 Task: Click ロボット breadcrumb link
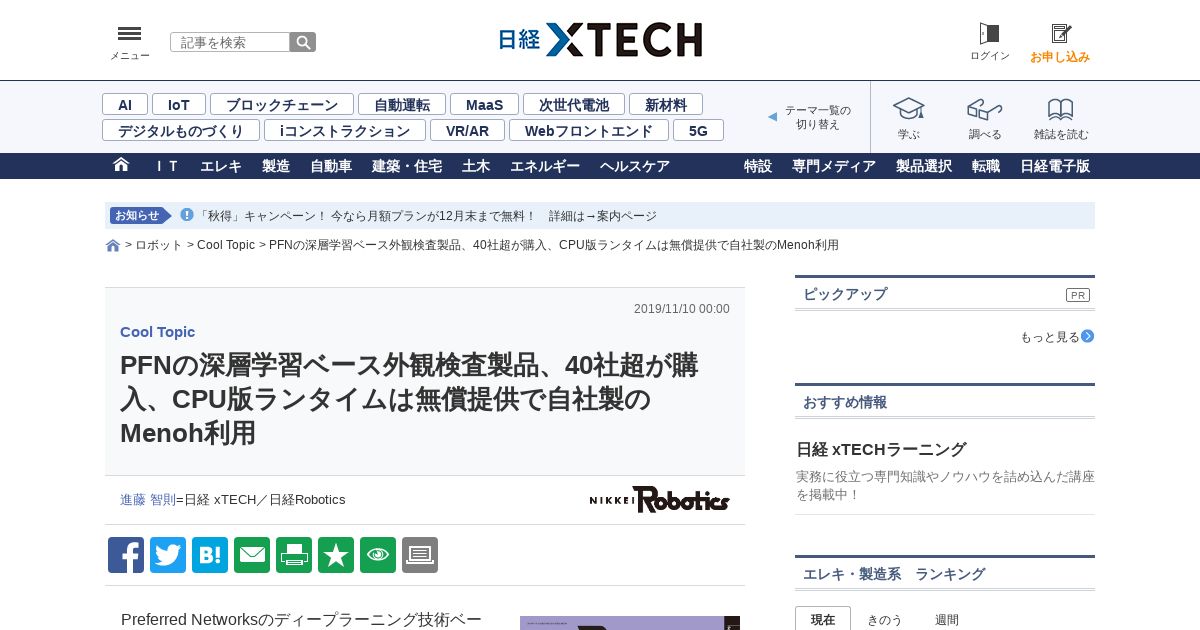(159, 245)
